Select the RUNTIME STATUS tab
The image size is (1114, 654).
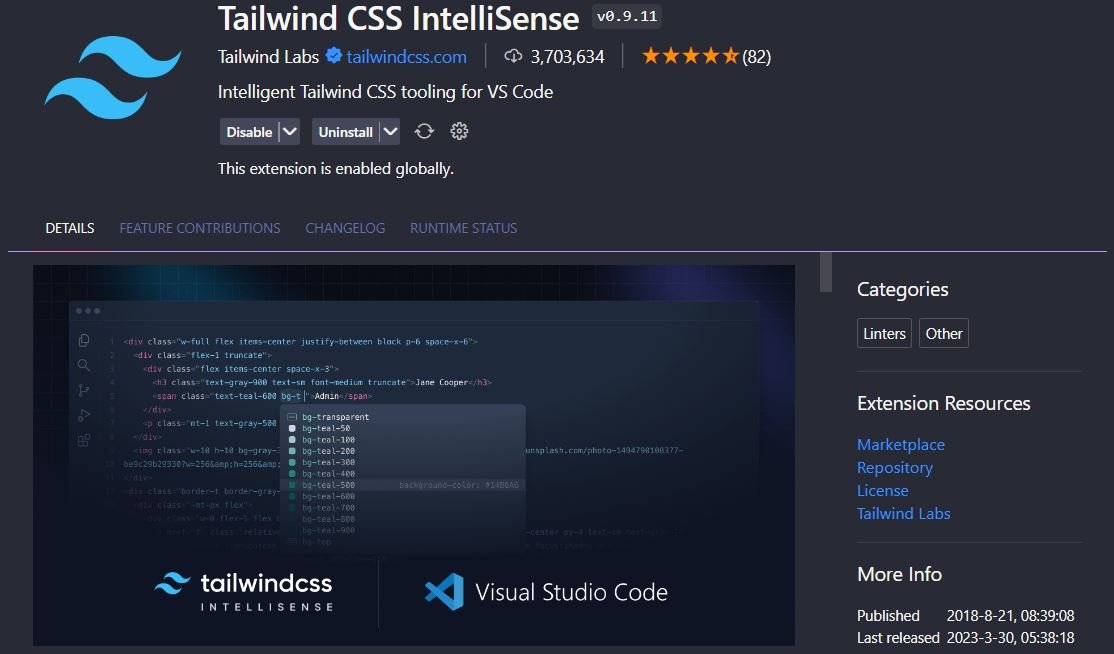[463, 228]
